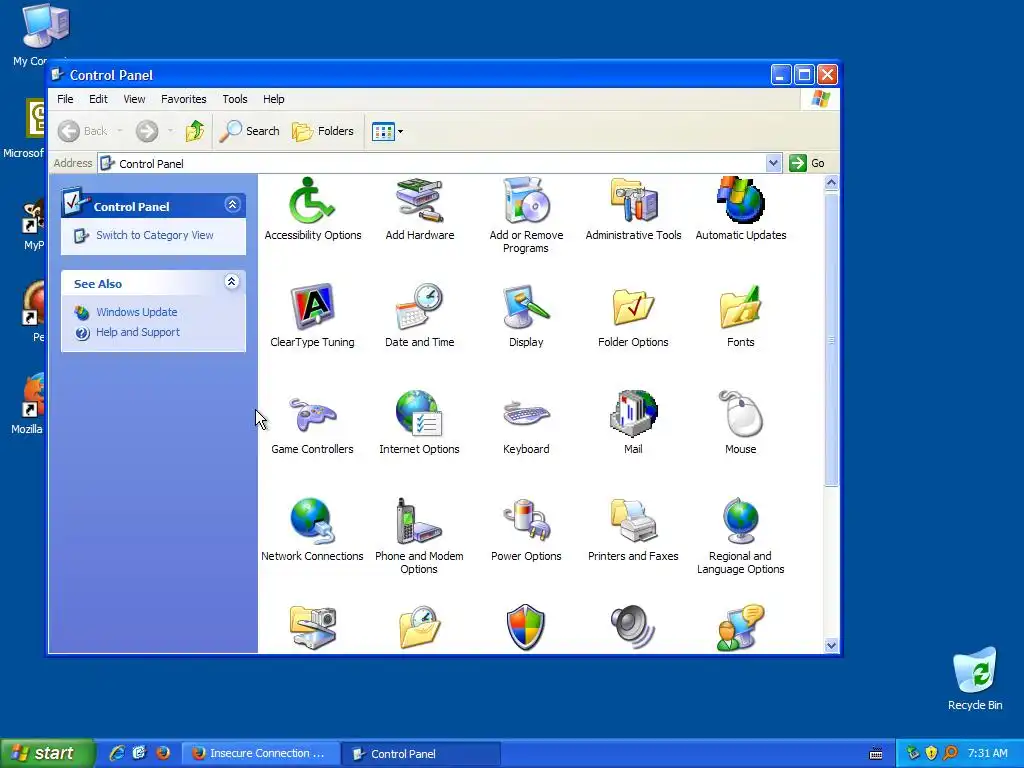Click the security shield tray icon
The width and height of the screenshot is (1024, 768).
click(931, 753)
